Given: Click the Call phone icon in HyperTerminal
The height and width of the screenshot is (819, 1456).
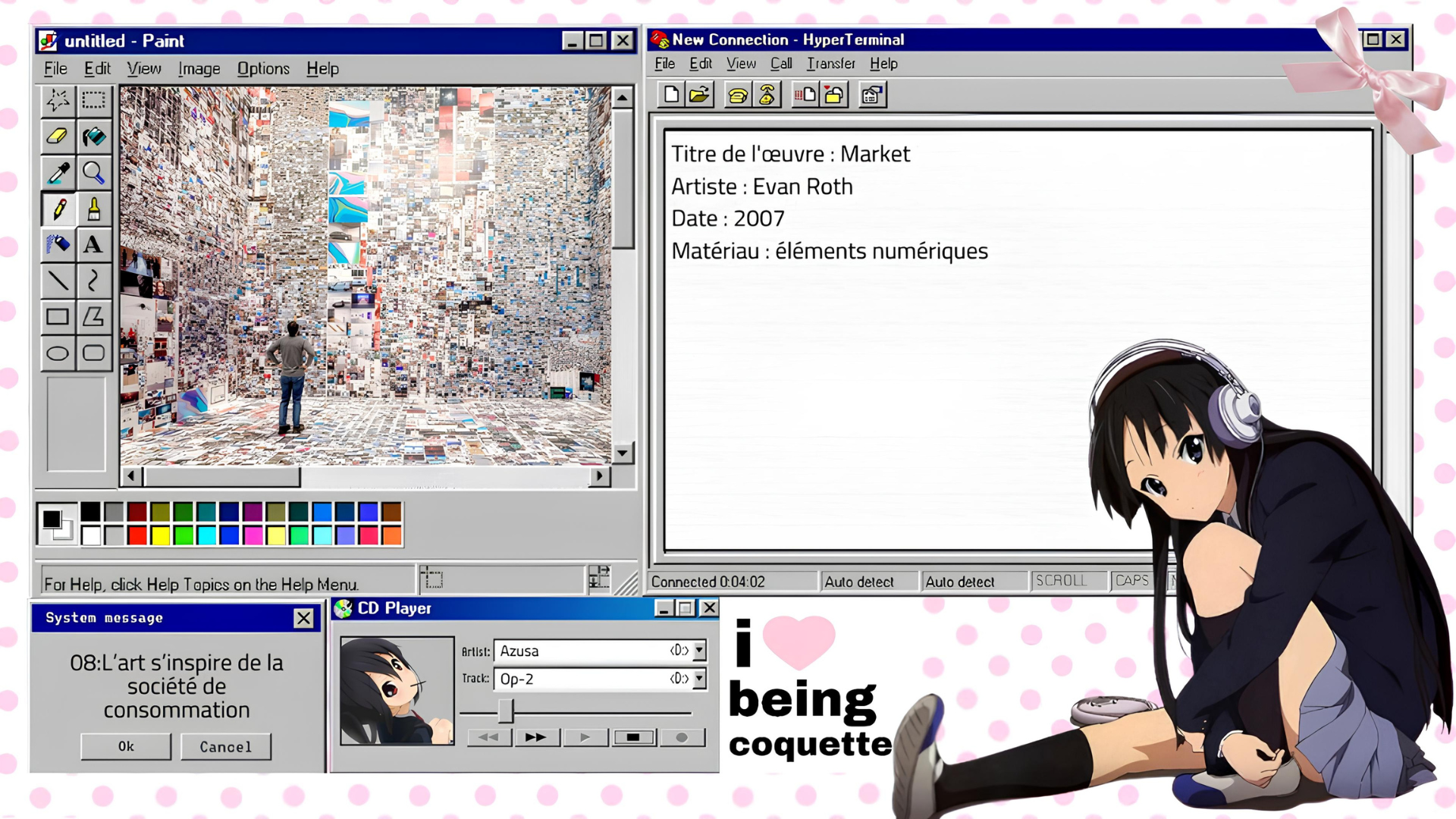Looking at the screenshot, I should (x=737, y=95).
